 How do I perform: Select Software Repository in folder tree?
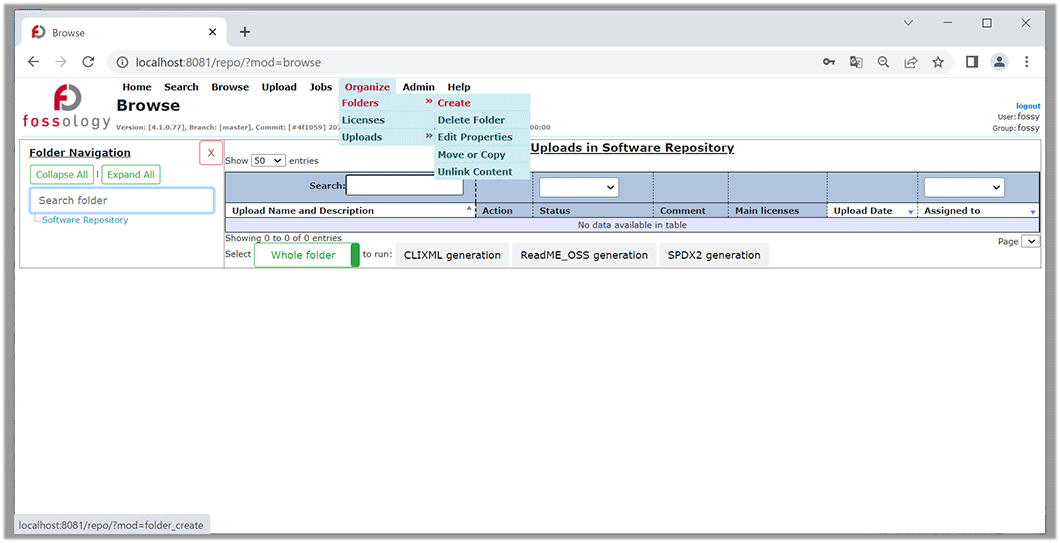[x=85, y=220]
